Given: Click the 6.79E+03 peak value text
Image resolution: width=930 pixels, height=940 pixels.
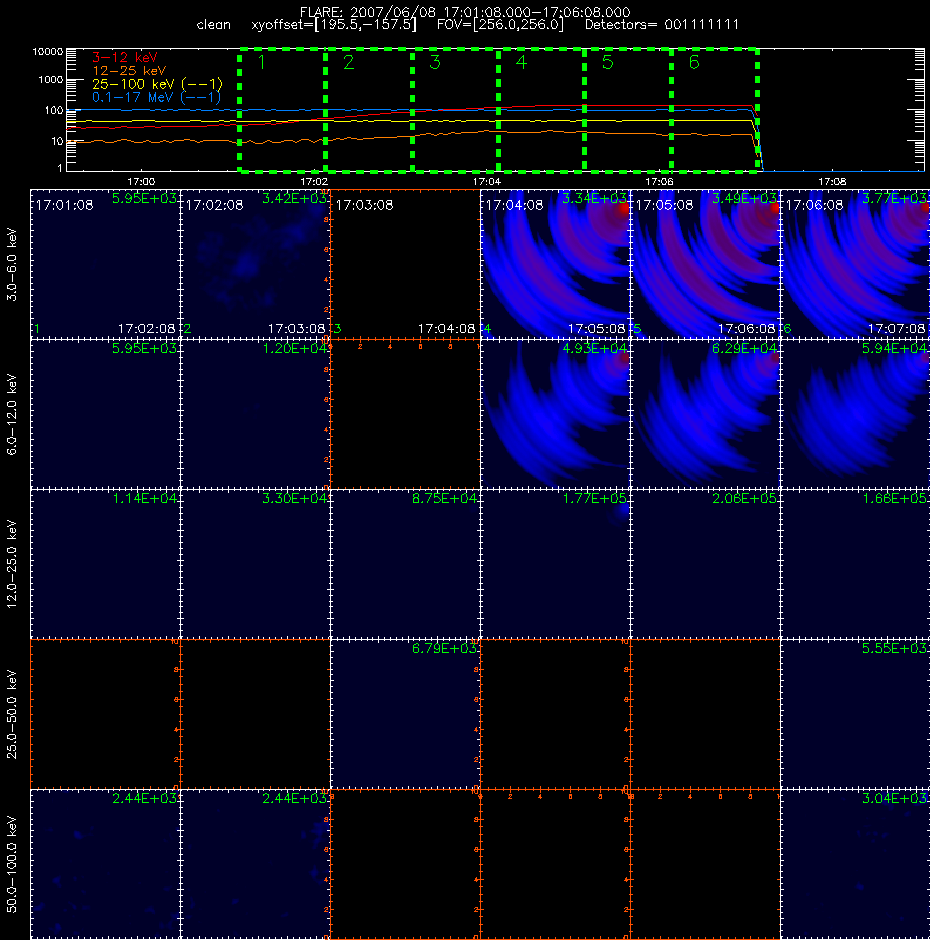Looking at the screenshot, I should 446,648.
